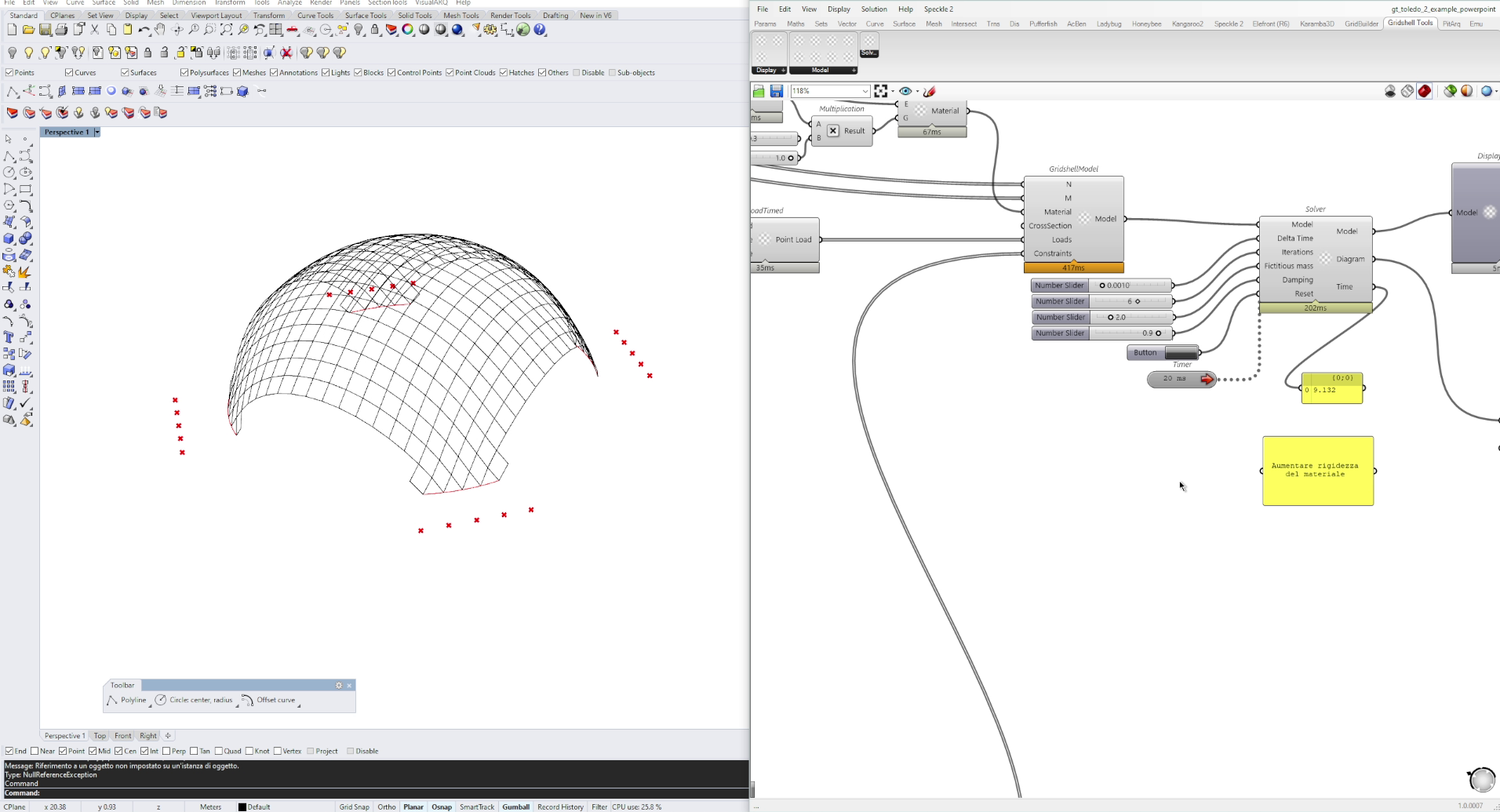Toggle the Surfaces filter checkbox
The height and width of the screenshot is (812, 1500).
coord(125,72)
